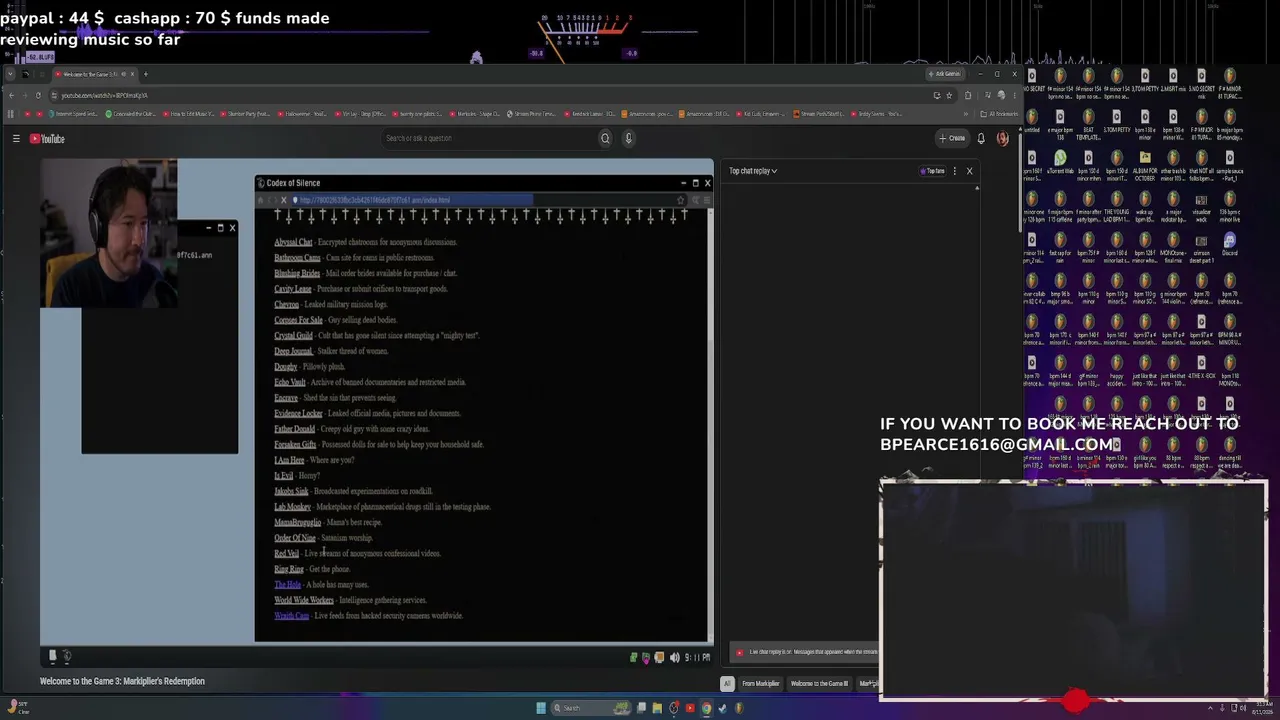Open the Stream PhotoStuff bookmark

tap(819, 114)
